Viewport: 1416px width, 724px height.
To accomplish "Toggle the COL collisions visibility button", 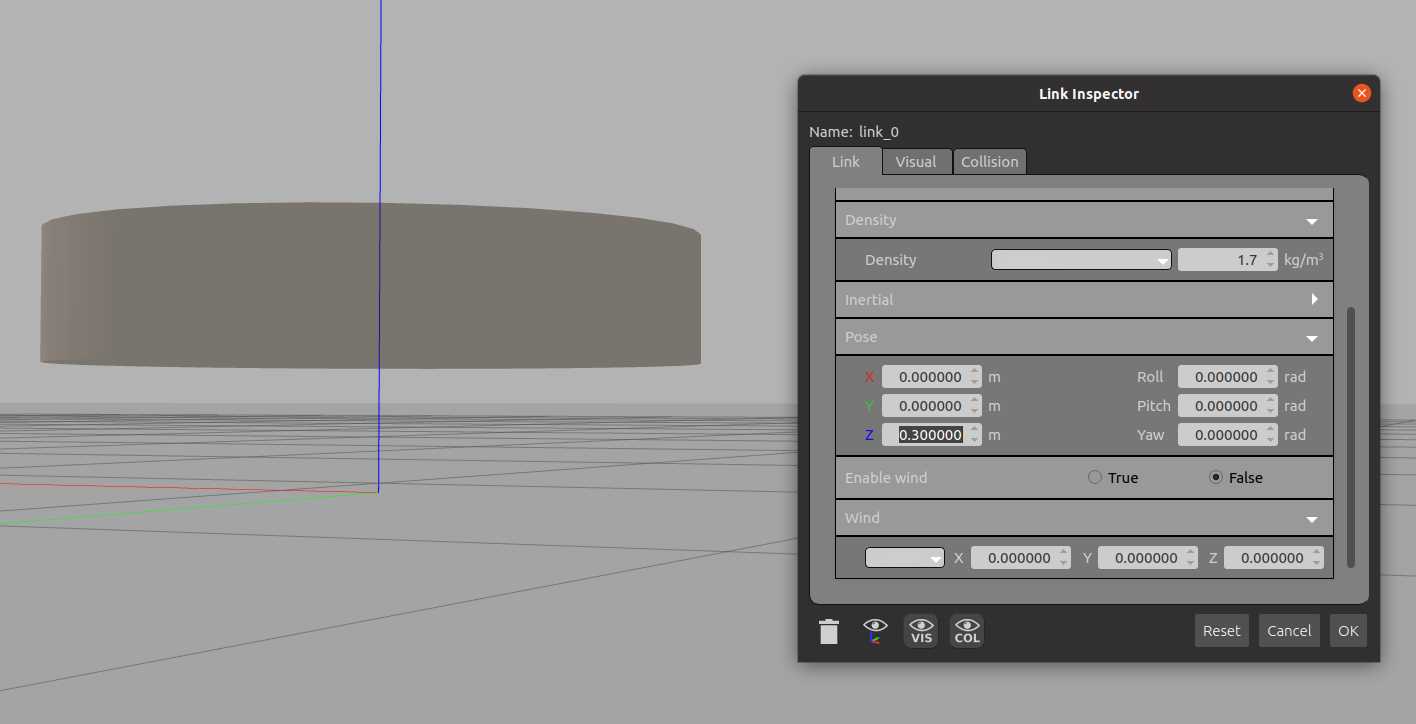I will (967, 631).
